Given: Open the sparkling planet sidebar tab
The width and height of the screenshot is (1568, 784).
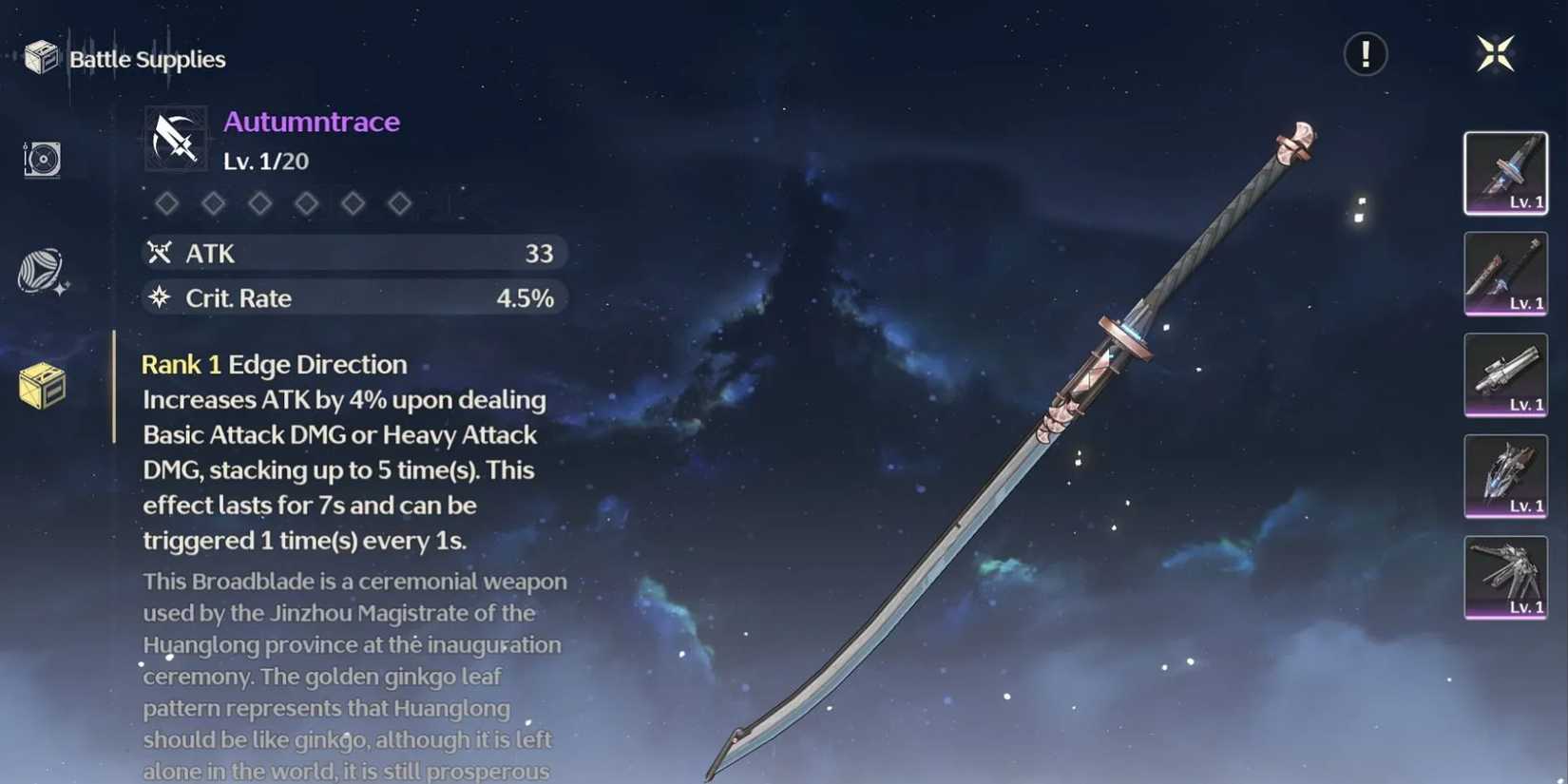Looking at the screenshot, I should tap(43, 273).
